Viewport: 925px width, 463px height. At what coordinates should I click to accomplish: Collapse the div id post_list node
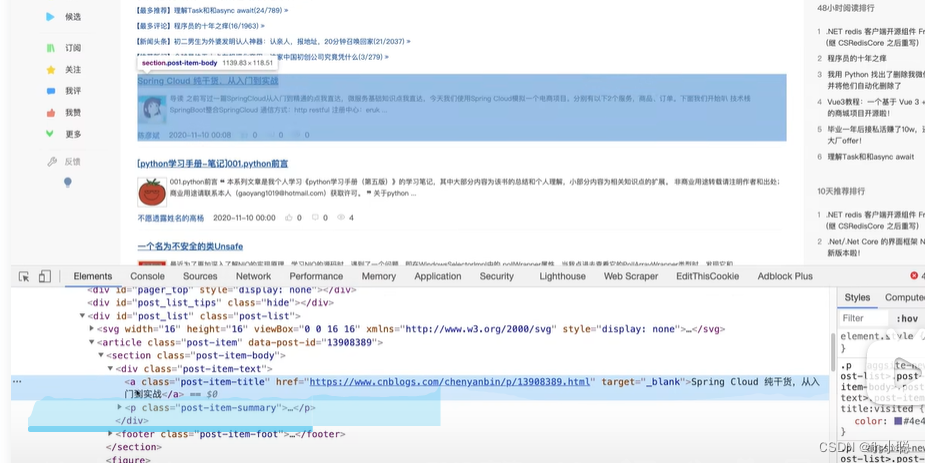pos(82,316)
